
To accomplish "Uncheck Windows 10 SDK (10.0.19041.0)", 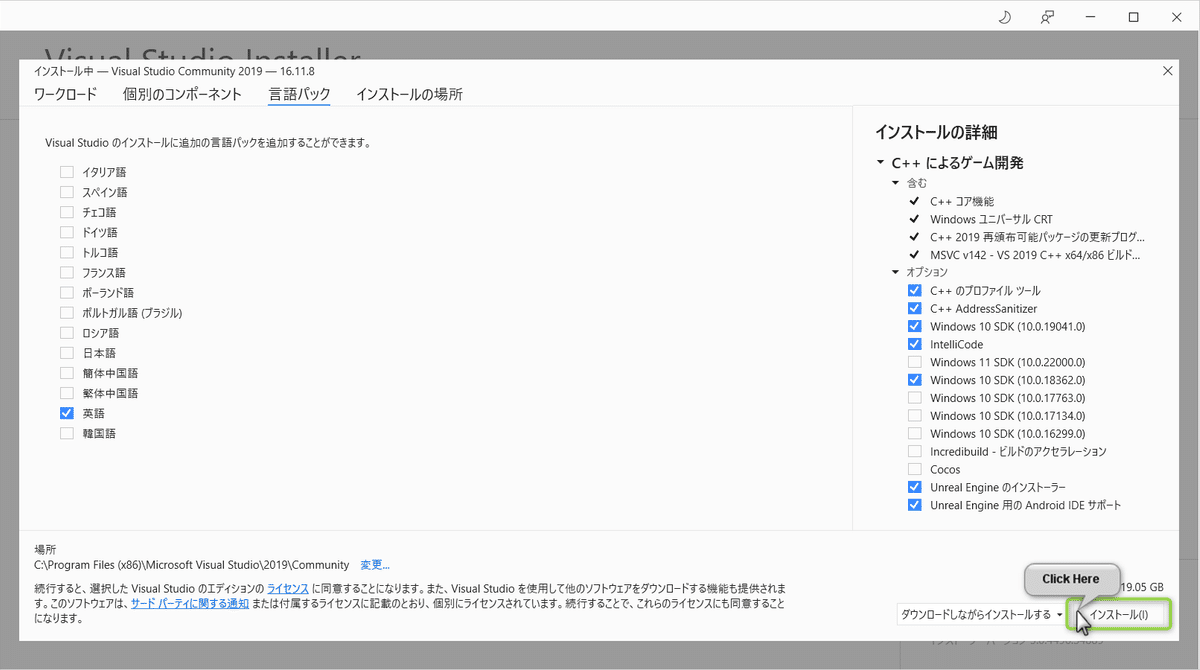I will [x=914, y=326].
